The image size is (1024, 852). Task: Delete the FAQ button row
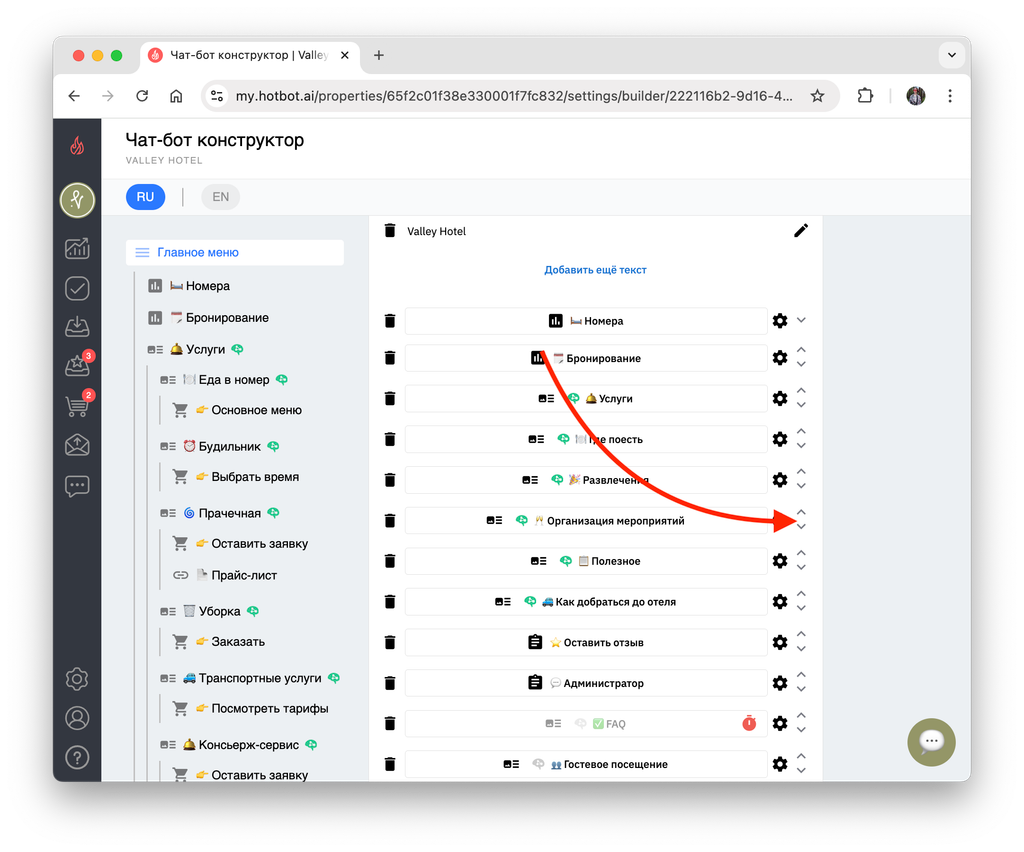click(x=390, y=723)
